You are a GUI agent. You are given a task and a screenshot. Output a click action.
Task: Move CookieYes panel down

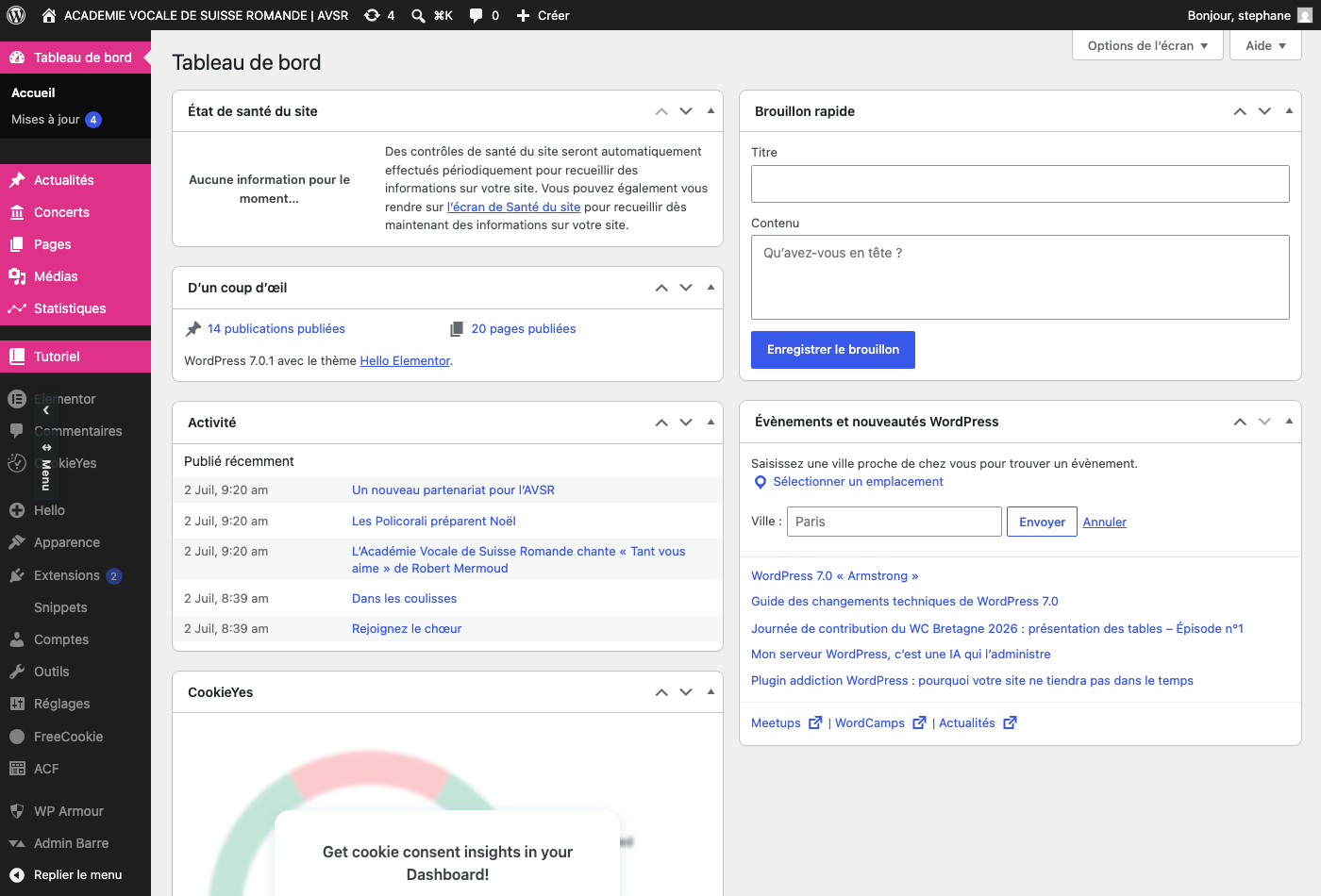686,692
